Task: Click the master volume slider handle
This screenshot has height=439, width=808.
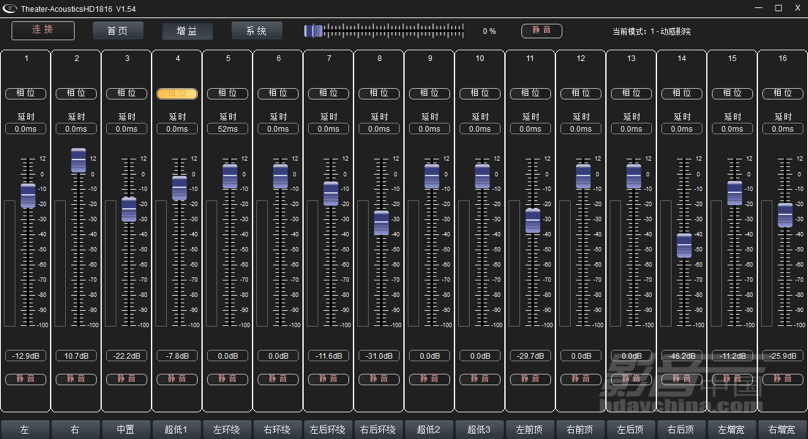Action: point(314,31)
